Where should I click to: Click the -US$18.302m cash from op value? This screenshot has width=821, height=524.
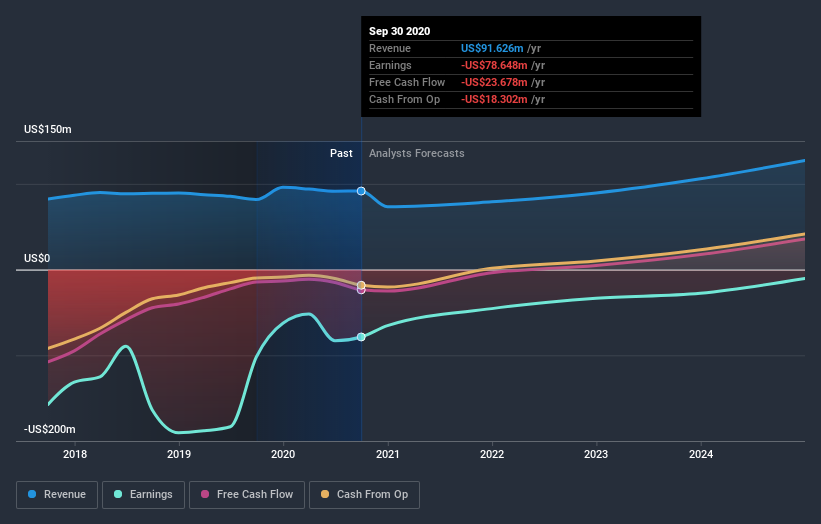494,99
